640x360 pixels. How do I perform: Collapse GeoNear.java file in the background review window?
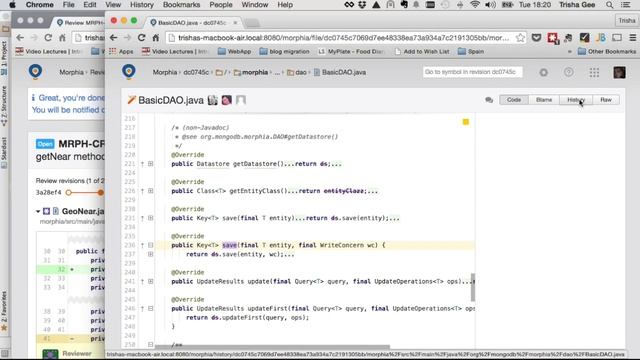coord(38,211)
